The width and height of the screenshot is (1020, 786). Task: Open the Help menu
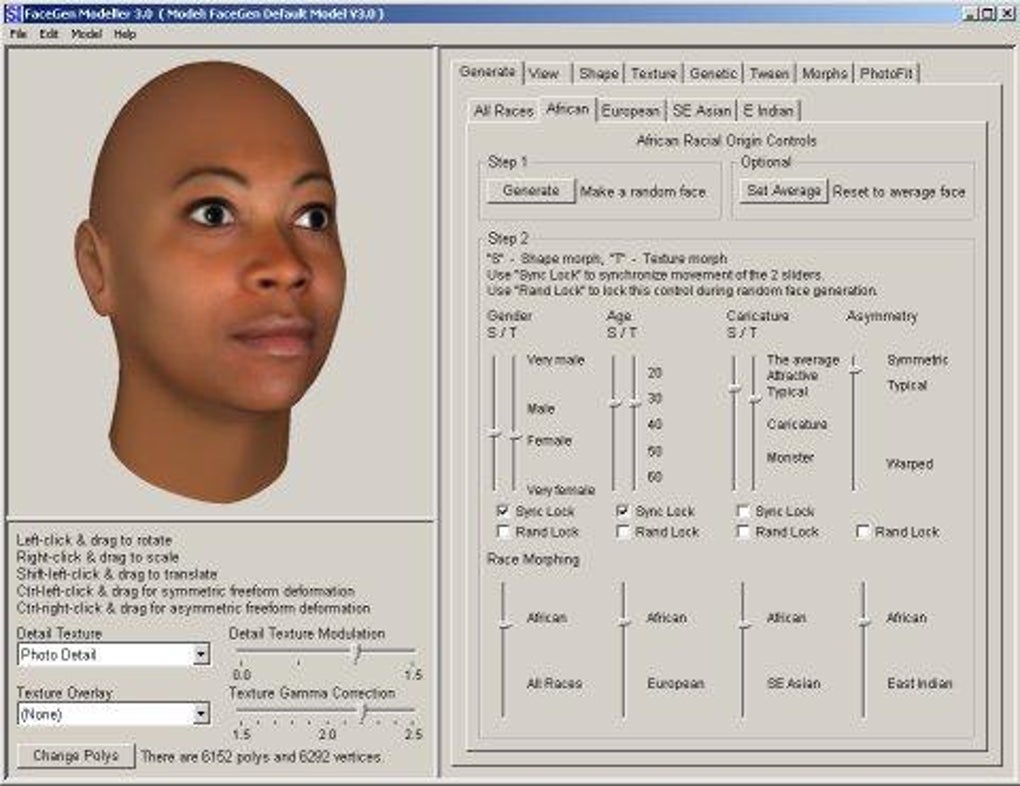click(125, 34)
